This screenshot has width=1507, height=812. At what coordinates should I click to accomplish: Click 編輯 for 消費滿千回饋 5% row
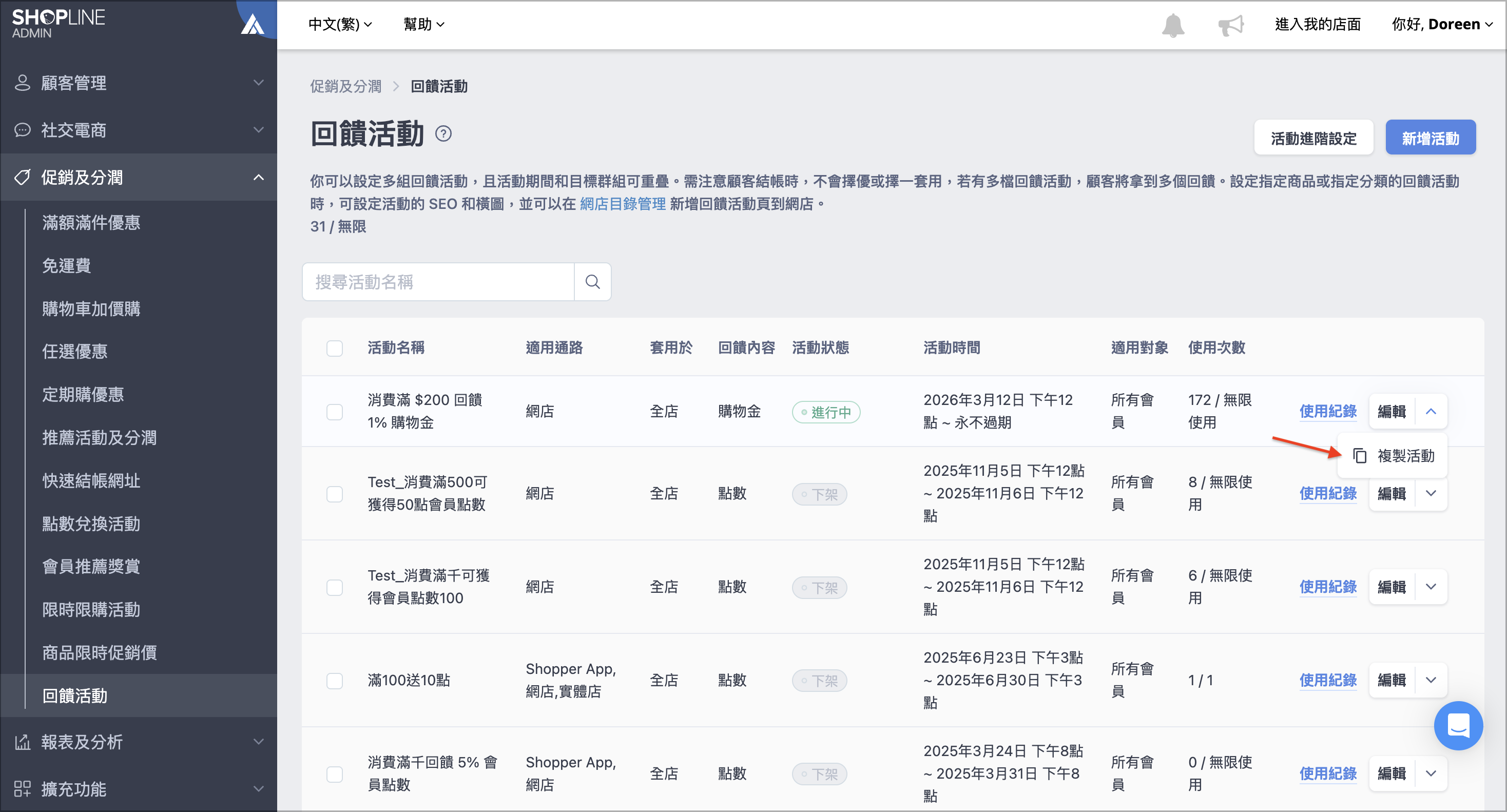click(1392, 774)
